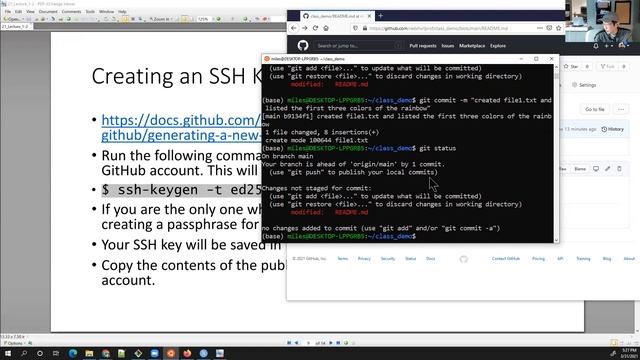Click the GitHub octocat logo
The image size is (640, 360).
tap(303, 45)
